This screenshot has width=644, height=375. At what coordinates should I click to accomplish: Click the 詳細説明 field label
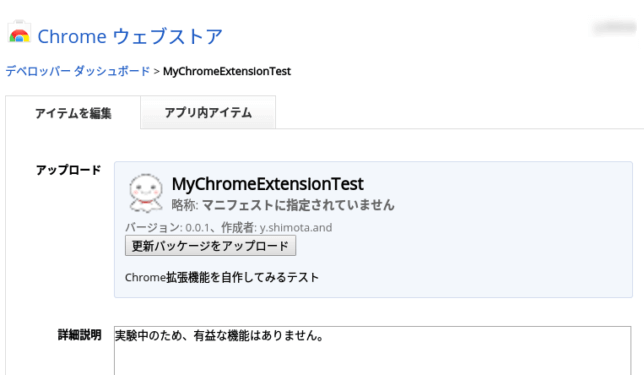click(79, 335)
